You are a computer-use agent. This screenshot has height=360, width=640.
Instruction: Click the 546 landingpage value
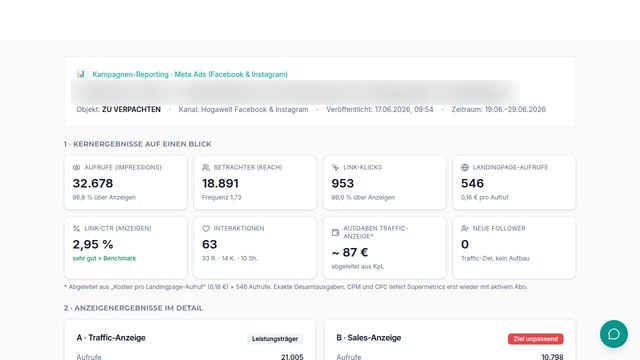(x=472, y=183)
